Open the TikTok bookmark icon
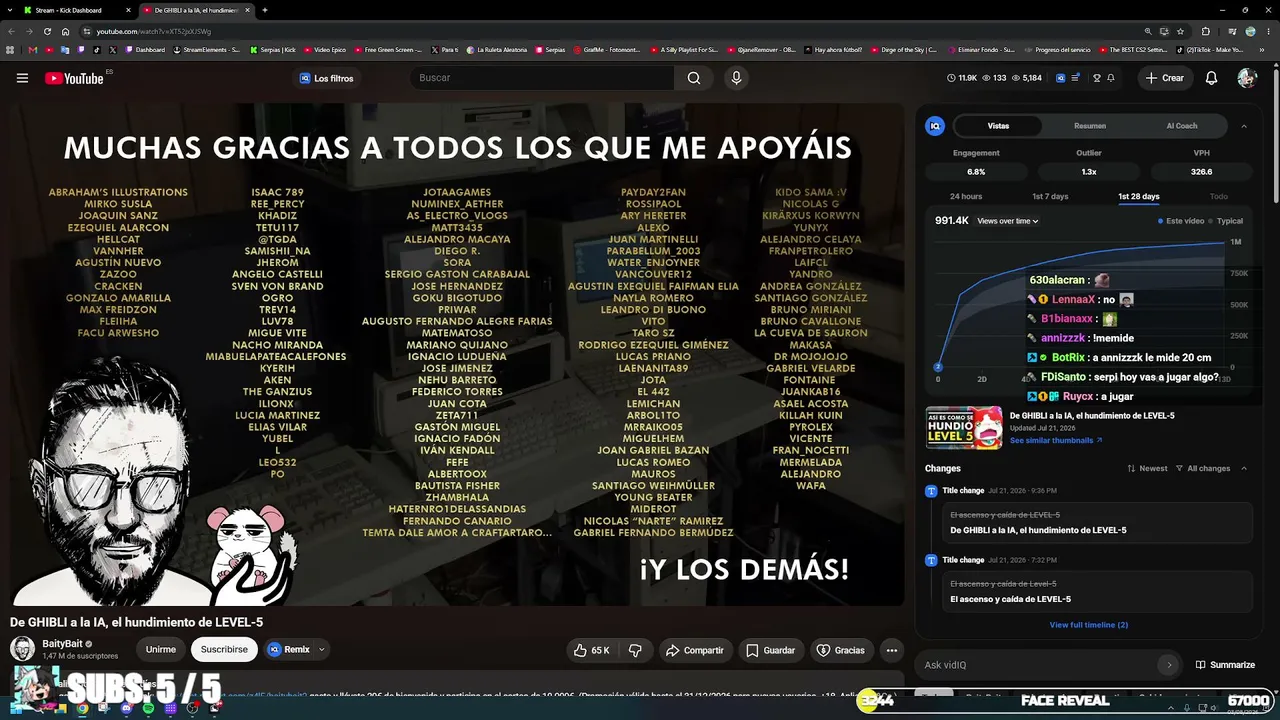The width and height of the screenshot is (1280, 720). click(97, 50)
